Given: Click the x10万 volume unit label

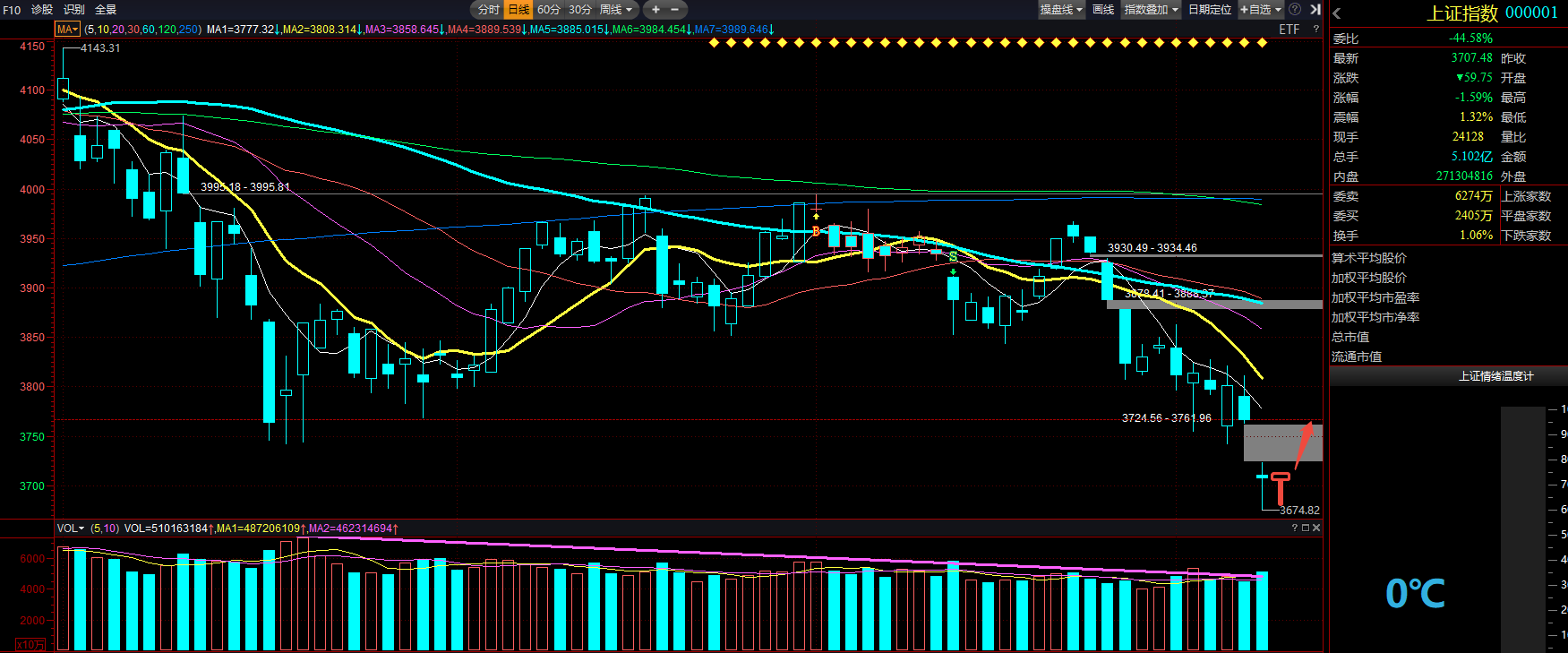Looking at the screenshot, I should 30,645.
